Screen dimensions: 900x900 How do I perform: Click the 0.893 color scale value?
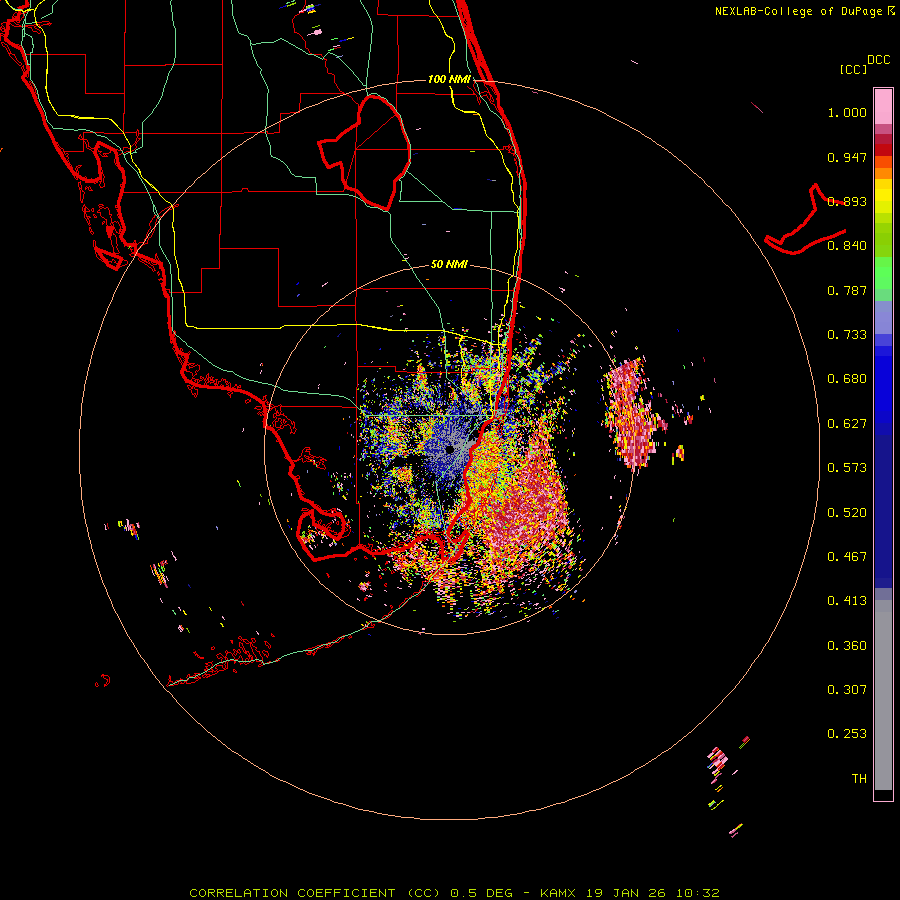click(847, 201)
